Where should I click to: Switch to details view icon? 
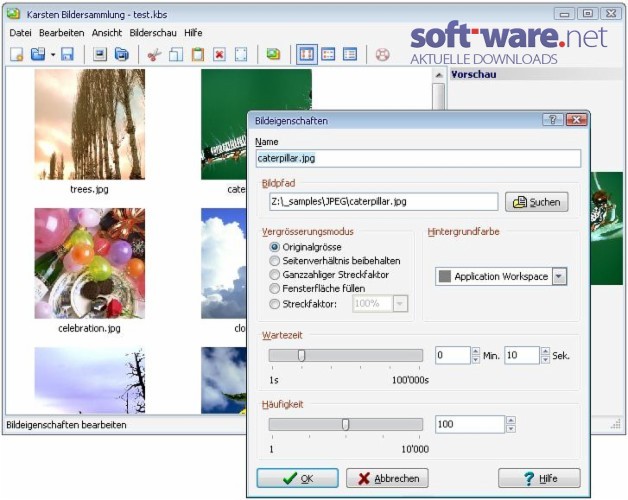[x=350, y=54]
